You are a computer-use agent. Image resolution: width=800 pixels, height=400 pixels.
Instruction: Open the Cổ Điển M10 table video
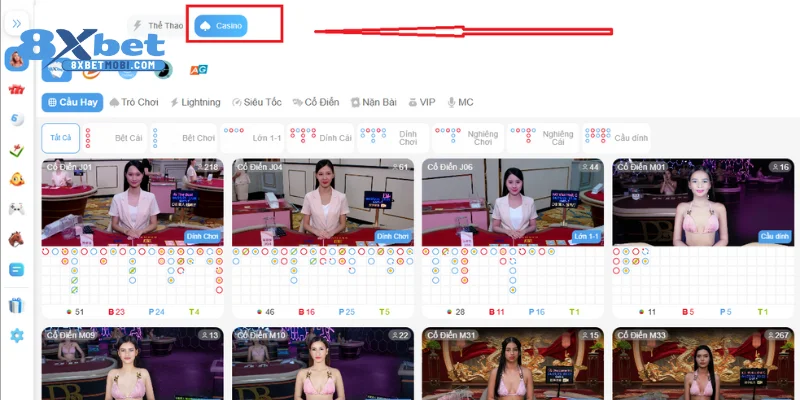coord(323,364)
